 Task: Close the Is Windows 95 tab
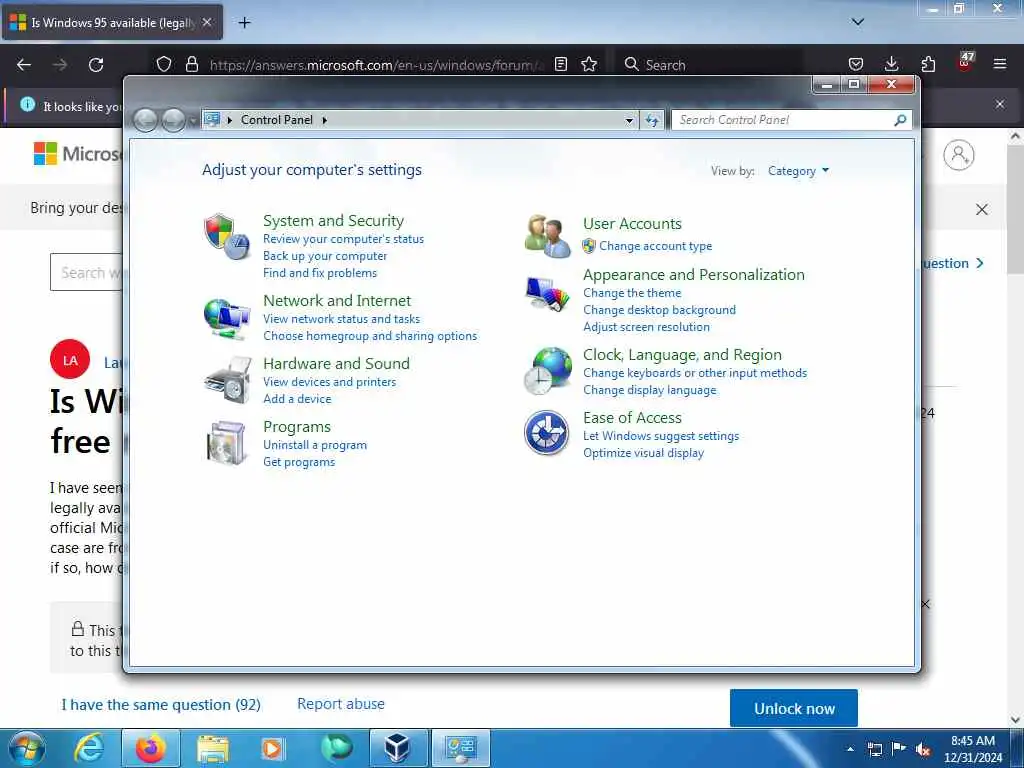pos(207,22)
